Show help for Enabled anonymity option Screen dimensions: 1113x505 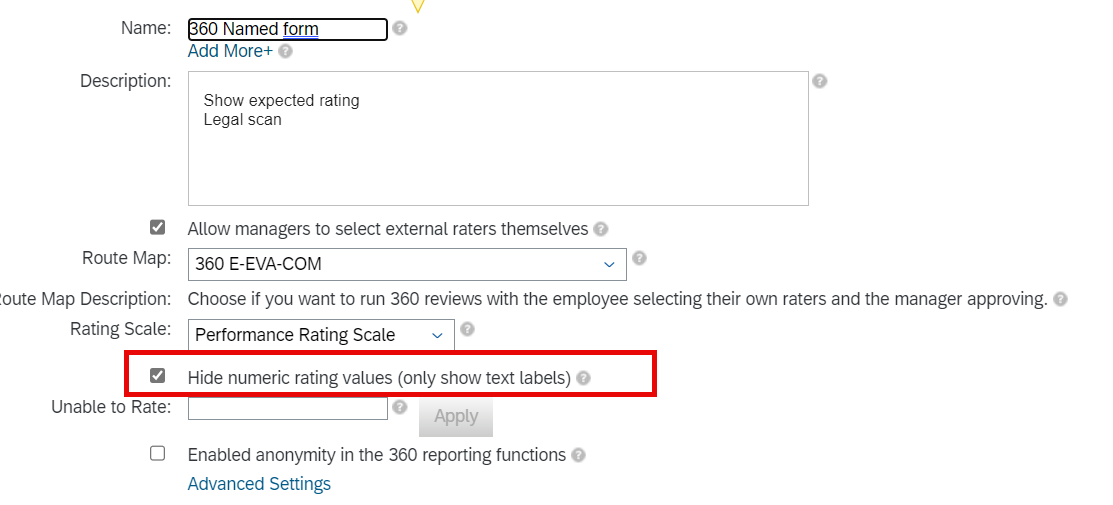click(x=579, y=455)
